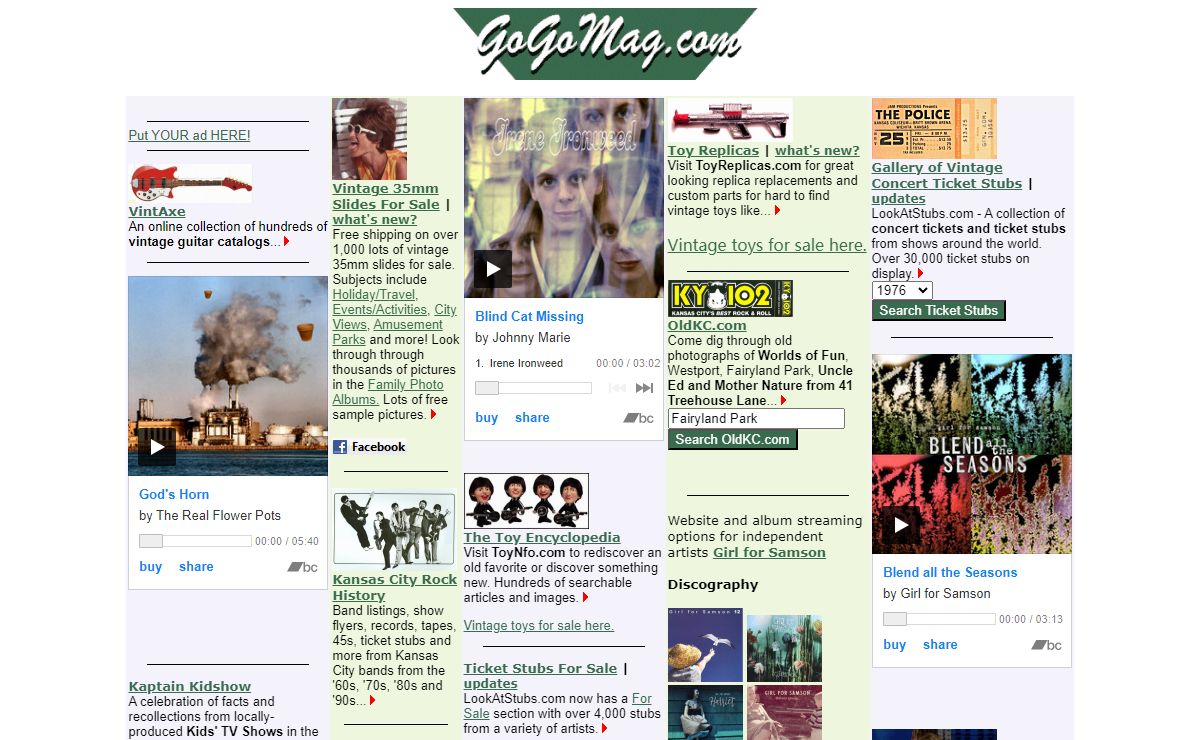
Task: Open the VintAxe link
Action: [x=157, y=211]
